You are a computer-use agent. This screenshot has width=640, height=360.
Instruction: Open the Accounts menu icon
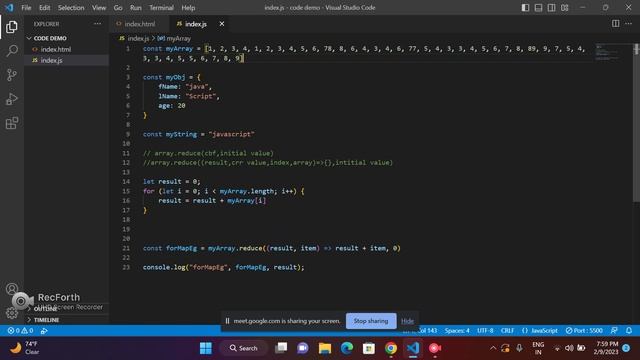pyautogui.click(x=11, y=289)
